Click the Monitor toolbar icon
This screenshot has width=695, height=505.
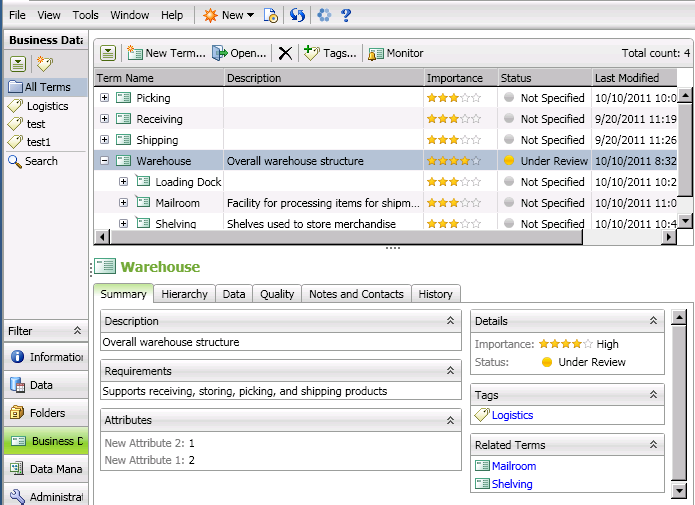coord(376,53)
